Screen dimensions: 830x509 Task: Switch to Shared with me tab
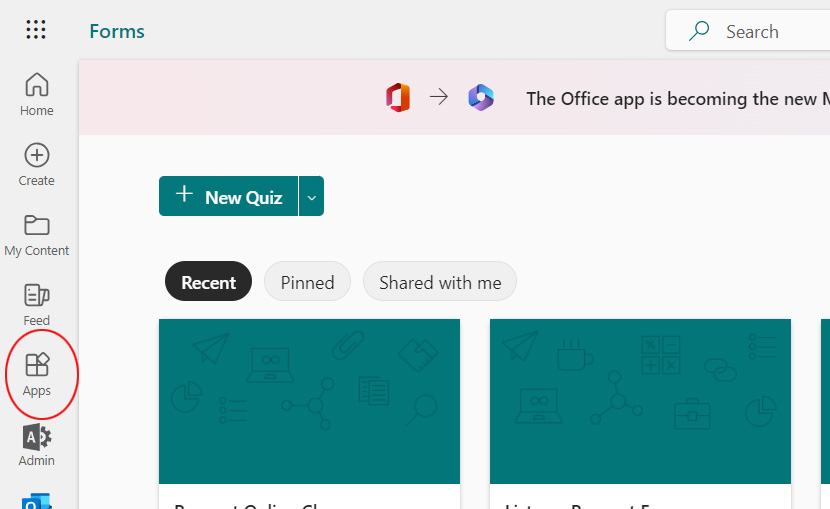[x=440, y=282]
